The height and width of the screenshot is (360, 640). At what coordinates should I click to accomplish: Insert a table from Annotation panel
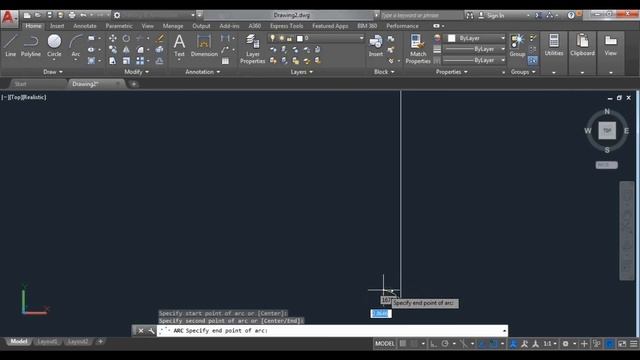[x=225, y=61]
